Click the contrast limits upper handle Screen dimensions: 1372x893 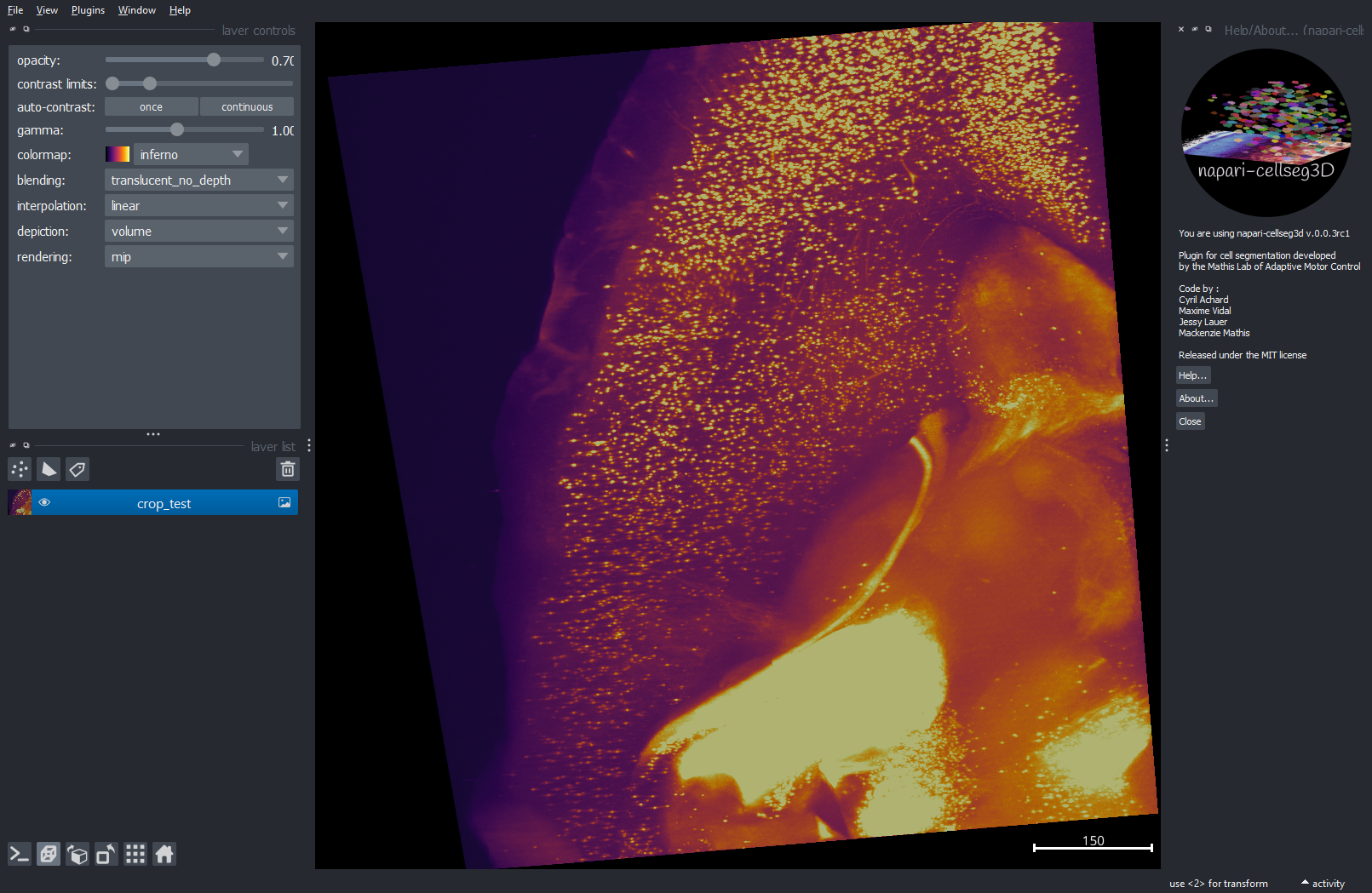coord(150,83)
